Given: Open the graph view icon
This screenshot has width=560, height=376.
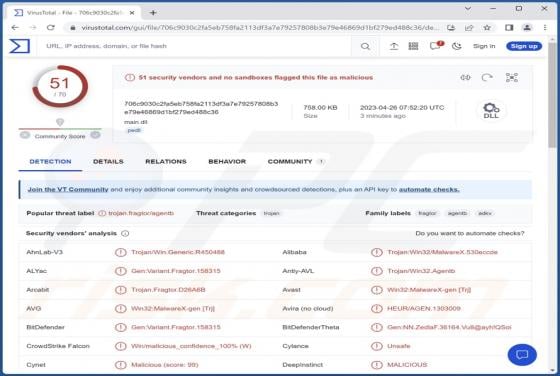Looking at the screenshot, I should 511,77.
